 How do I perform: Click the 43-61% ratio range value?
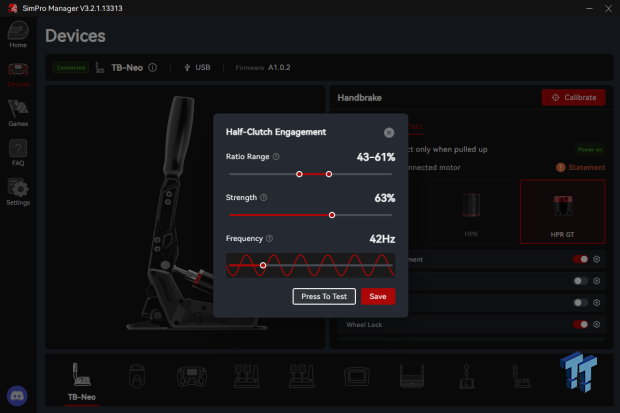(376, 157)
